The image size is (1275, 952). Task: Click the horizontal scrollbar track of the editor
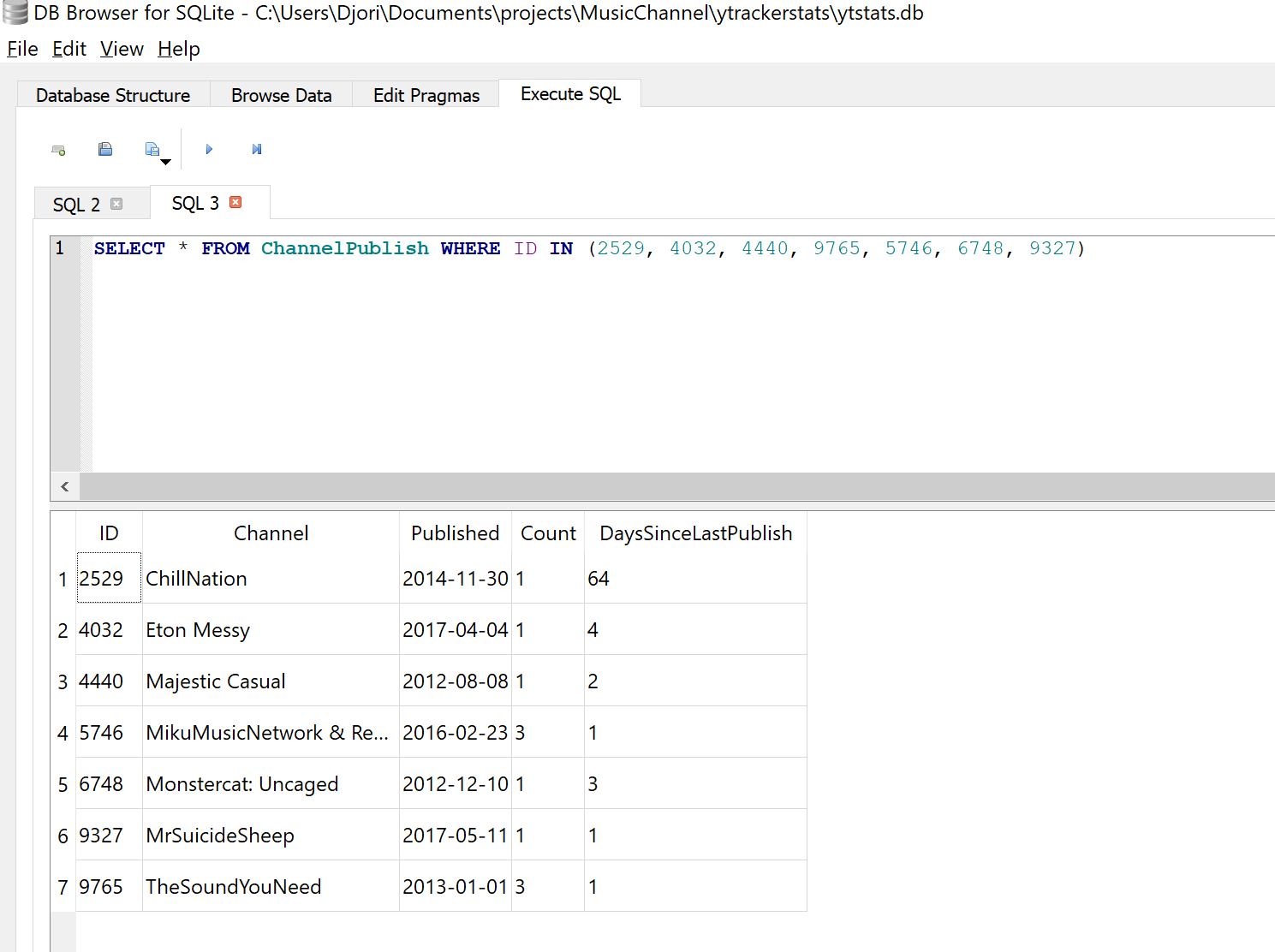[677, 486]
